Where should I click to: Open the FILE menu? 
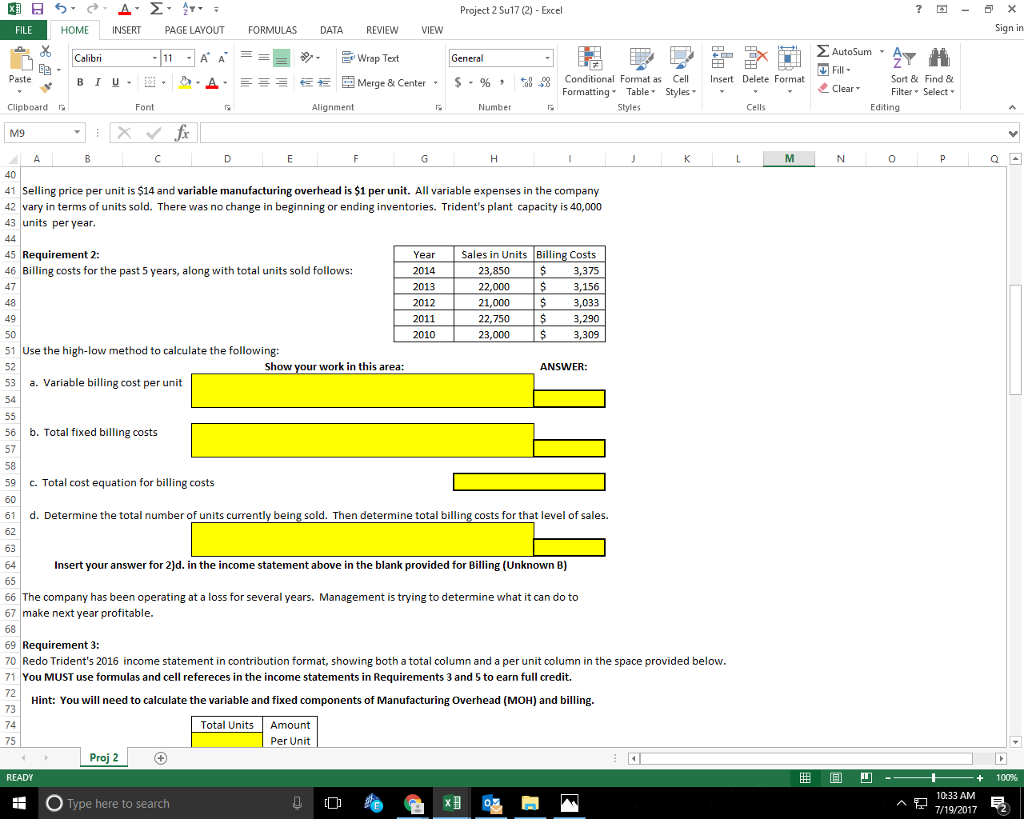pyautogui.click(x=26, y=30)
